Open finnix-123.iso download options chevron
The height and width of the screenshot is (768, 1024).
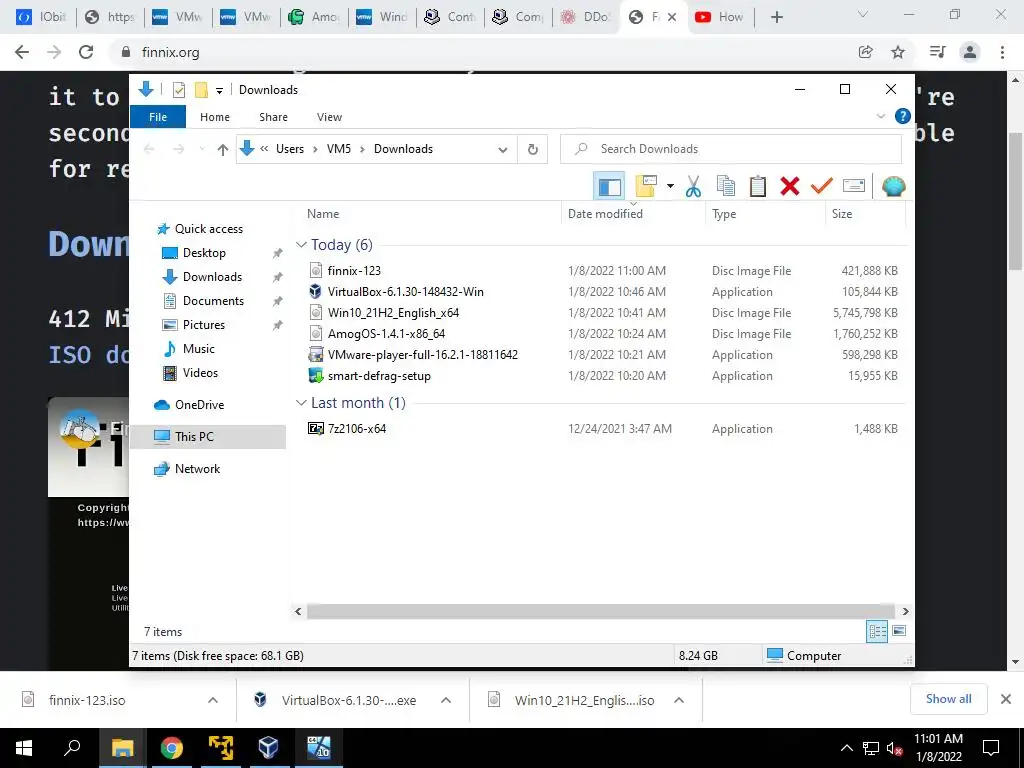pos(213,700)
